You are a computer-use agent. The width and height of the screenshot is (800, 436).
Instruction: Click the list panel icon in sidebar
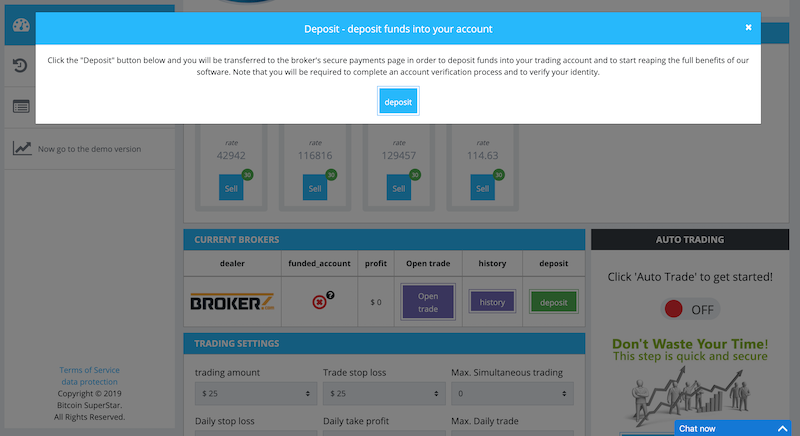21,106
